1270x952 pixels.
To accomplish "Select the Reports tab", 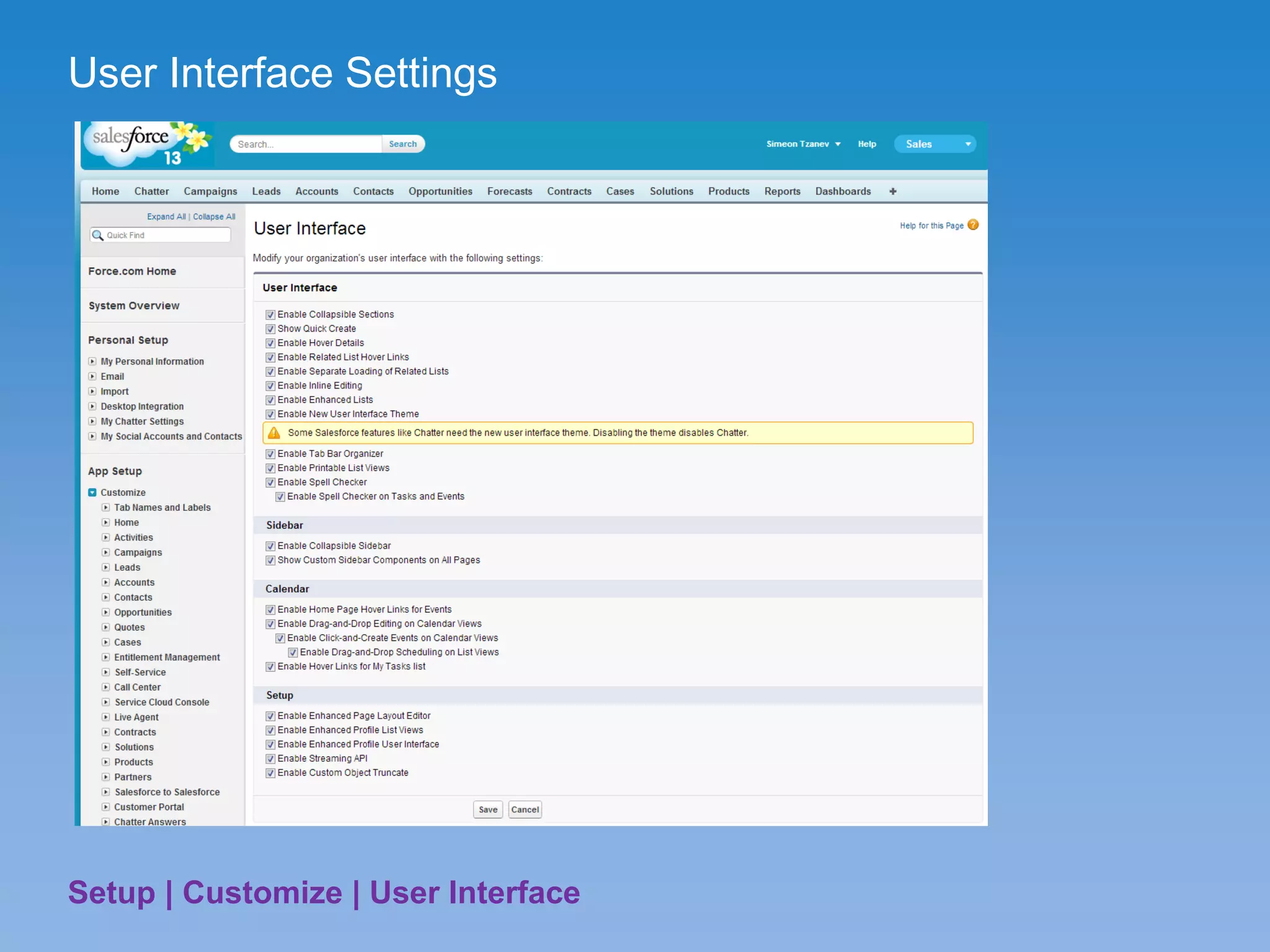I will pos(783,192).
